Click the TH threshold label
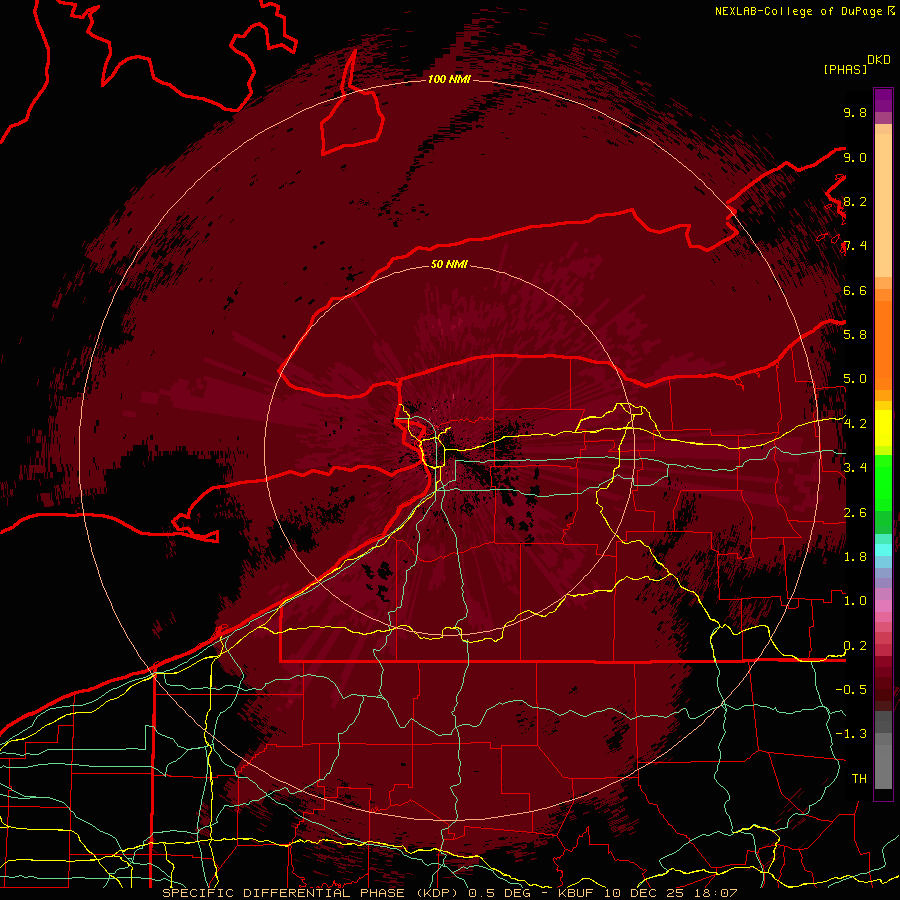Screen dimensions: 900x900 coord(859,779)
